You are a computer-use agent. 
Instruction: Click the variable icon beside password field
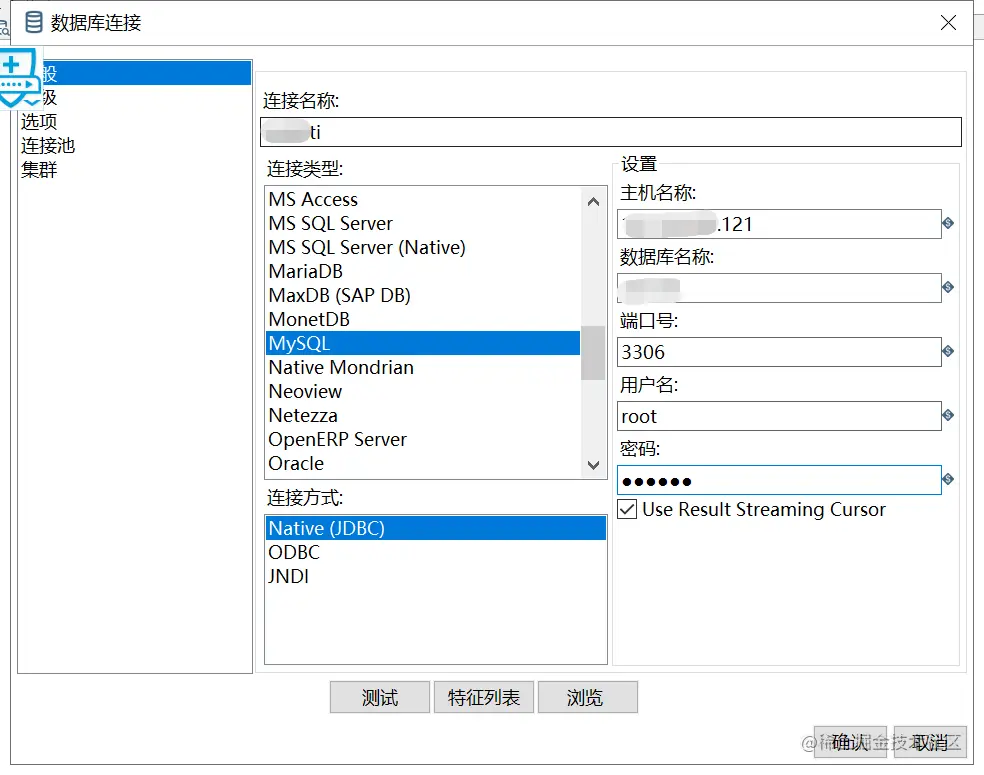pyautogui.click(x=948, y=479)
